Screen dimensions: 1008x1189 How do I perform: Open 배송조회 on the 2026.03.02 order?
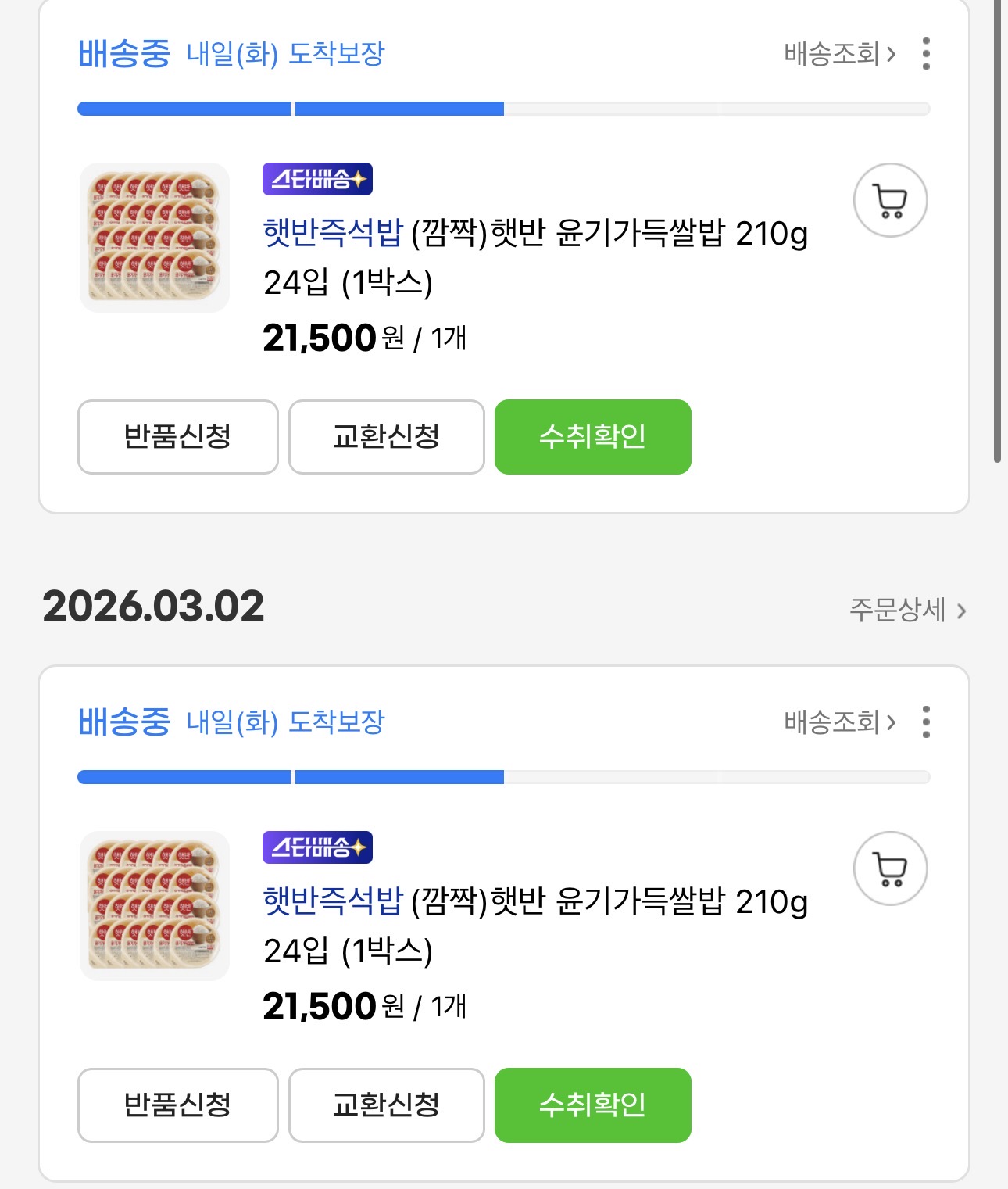point(839,722)
